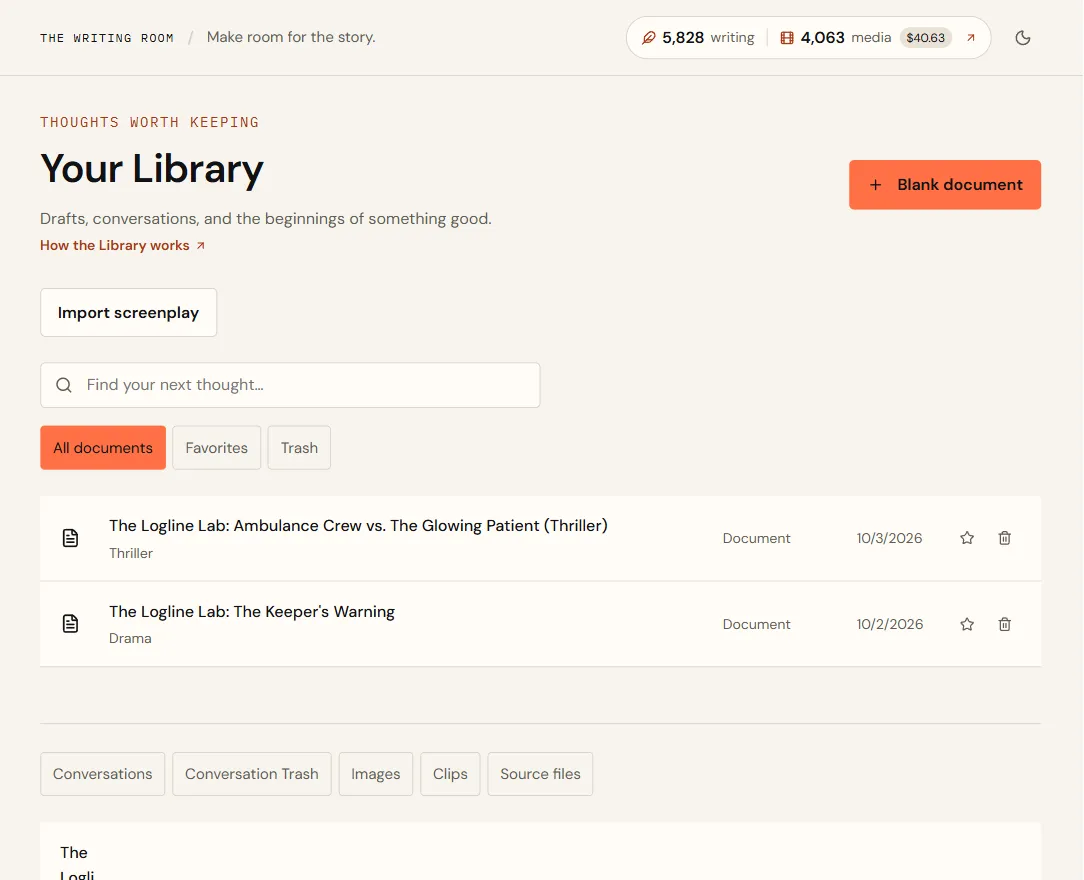1084x880 pixels.
Task: Select the Images tab
Action: pyautogui.click(x=375, y=774)
